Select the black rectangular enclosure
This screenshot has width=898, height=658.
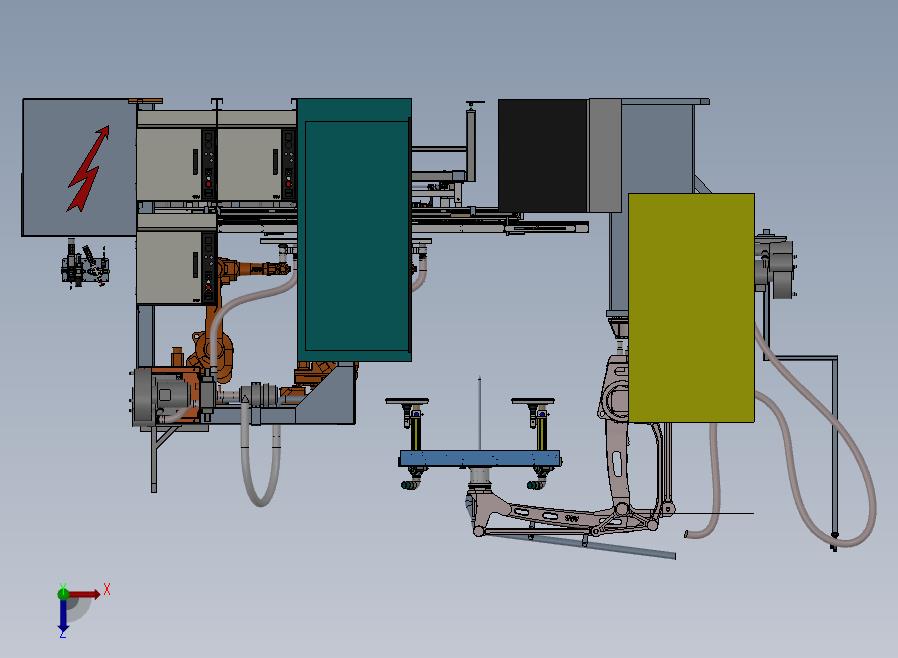pos(543,156)
